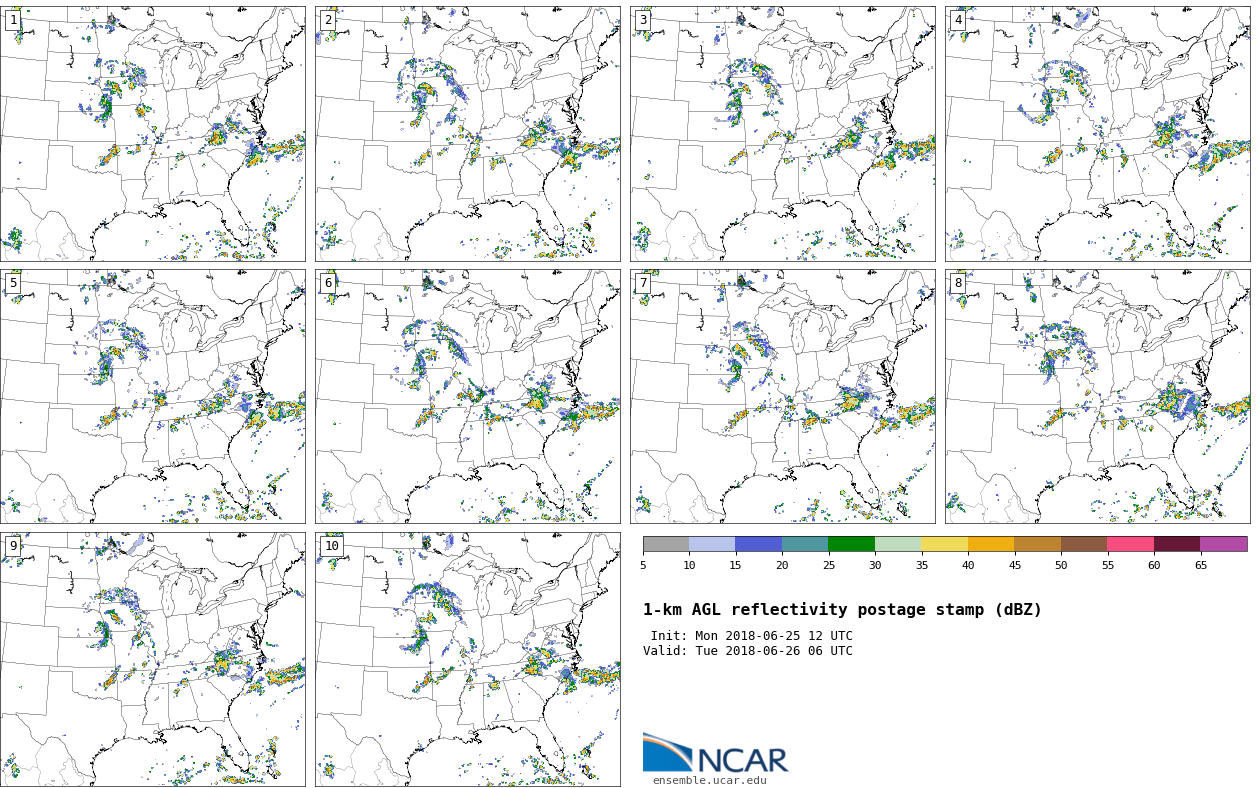Select the pink 55-60 dBZ swatch
Screen dimensions: 1260x788
coord(1130,544)
